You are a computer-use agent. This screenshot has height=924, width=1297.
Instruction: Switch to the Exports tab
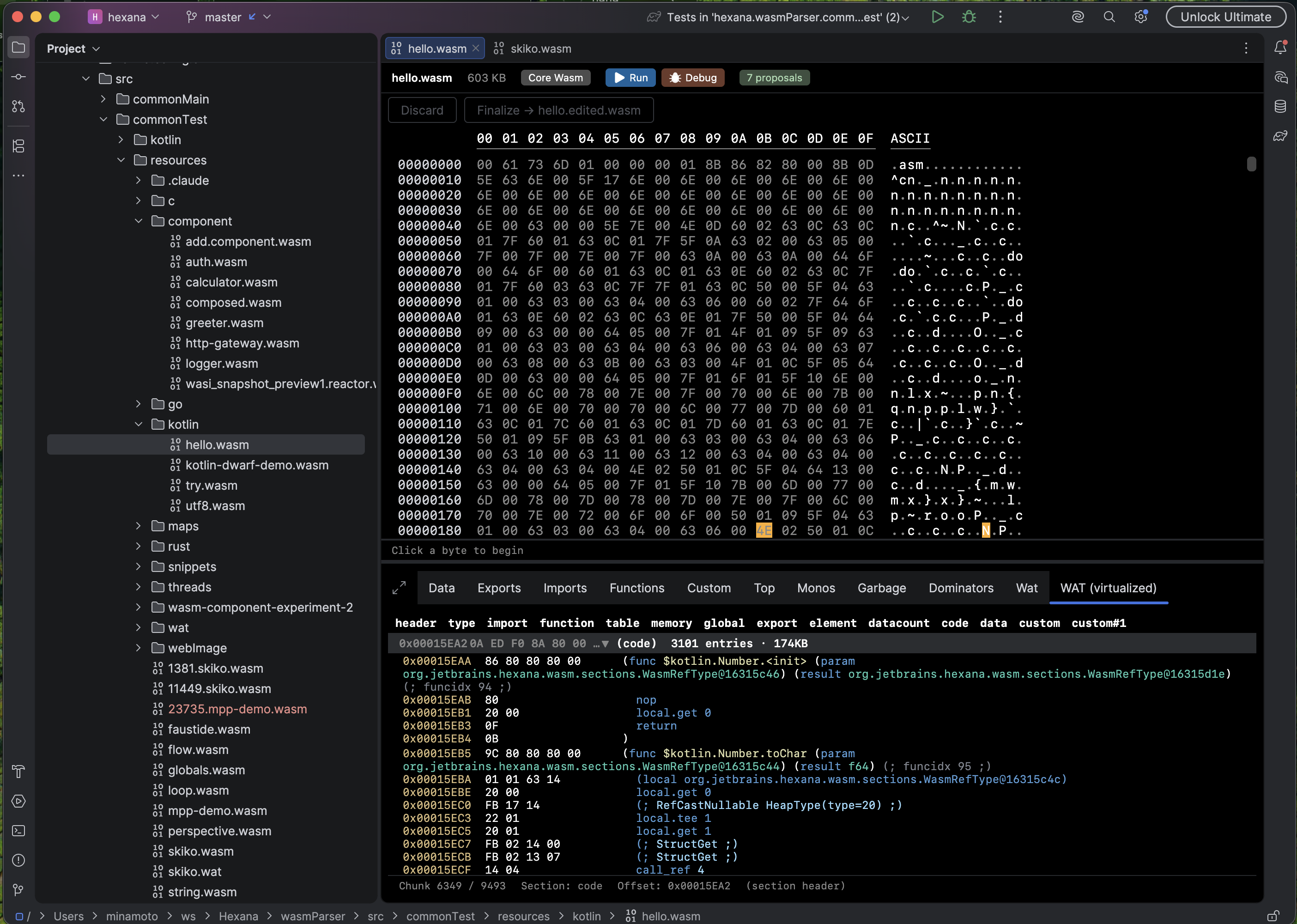(499, 588)
